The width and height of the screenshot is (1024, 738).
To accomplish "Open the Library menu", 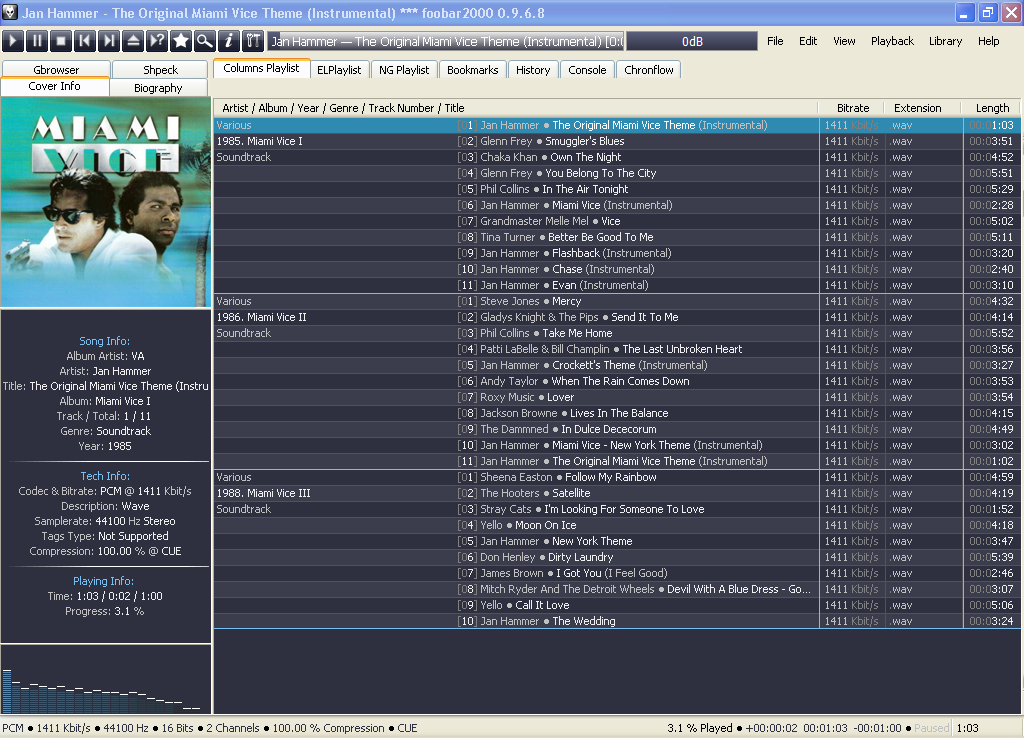I will point(945,41).
